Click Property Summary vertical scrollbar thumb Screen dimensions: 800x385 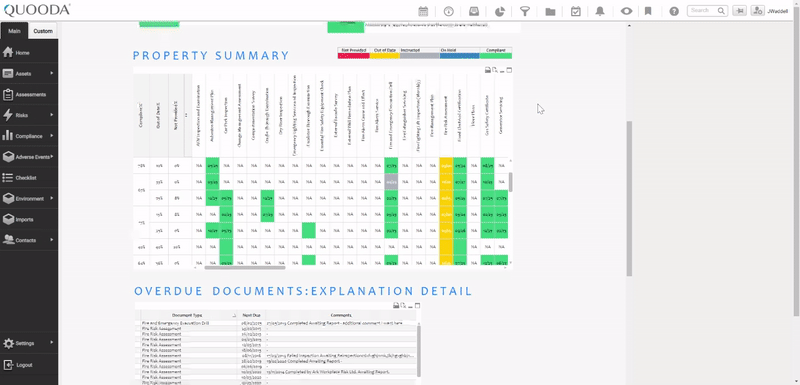click(510, 182)
